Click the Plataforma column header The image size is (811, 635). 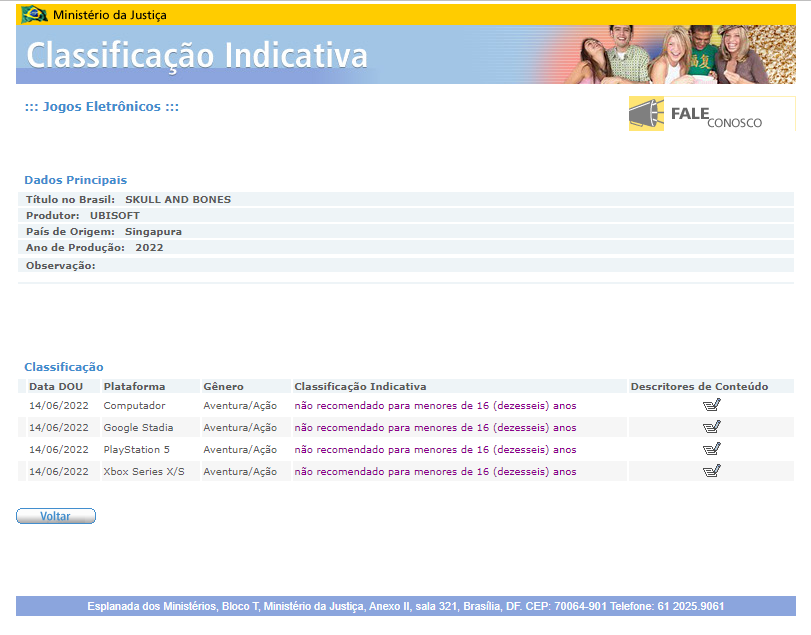134,386
